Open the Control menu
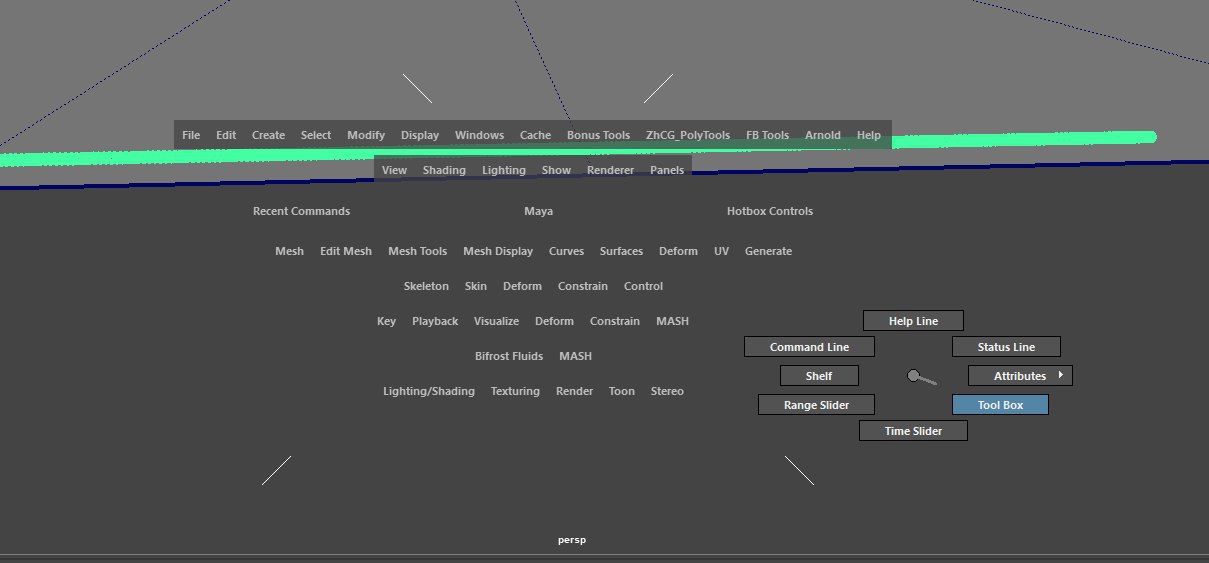Viewport: 1209px width, 563px height. (643, 286)
